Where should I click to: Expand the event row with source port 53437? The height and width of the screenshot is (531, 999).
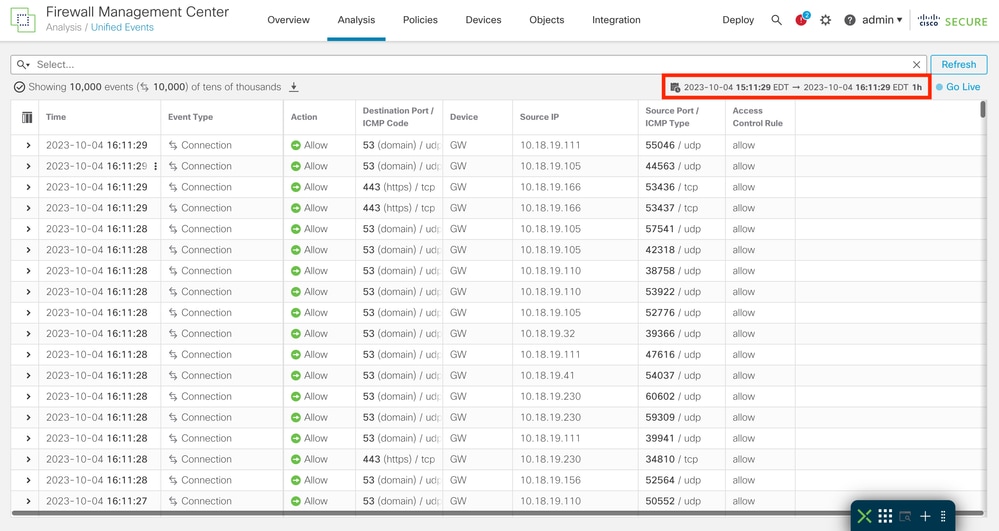(x=28, y=208)
